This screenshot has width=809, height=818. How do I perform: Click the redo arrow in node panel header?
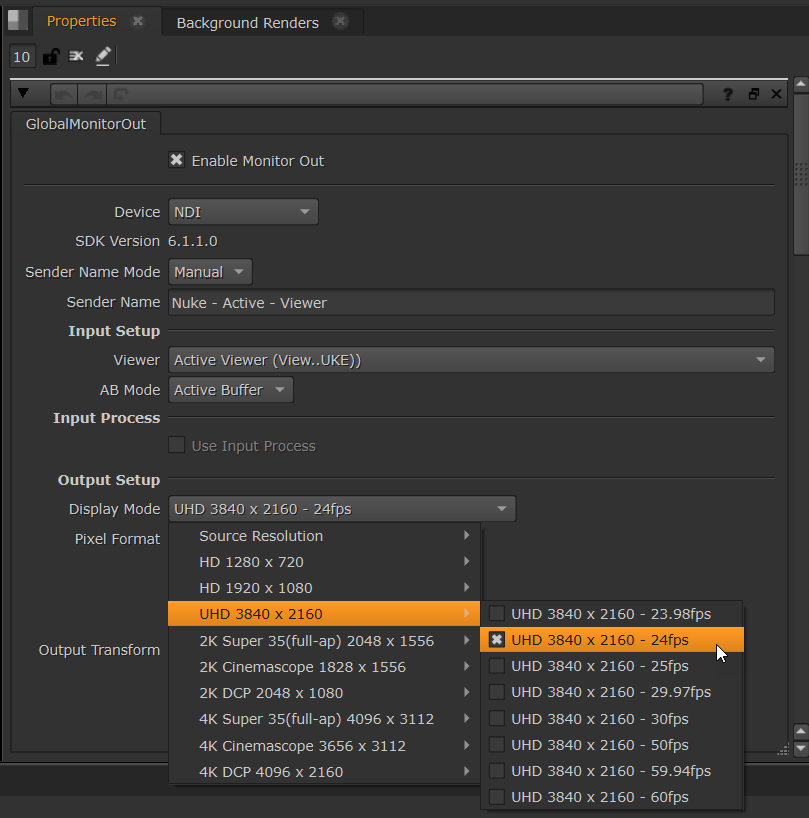[x=91, y=94]
